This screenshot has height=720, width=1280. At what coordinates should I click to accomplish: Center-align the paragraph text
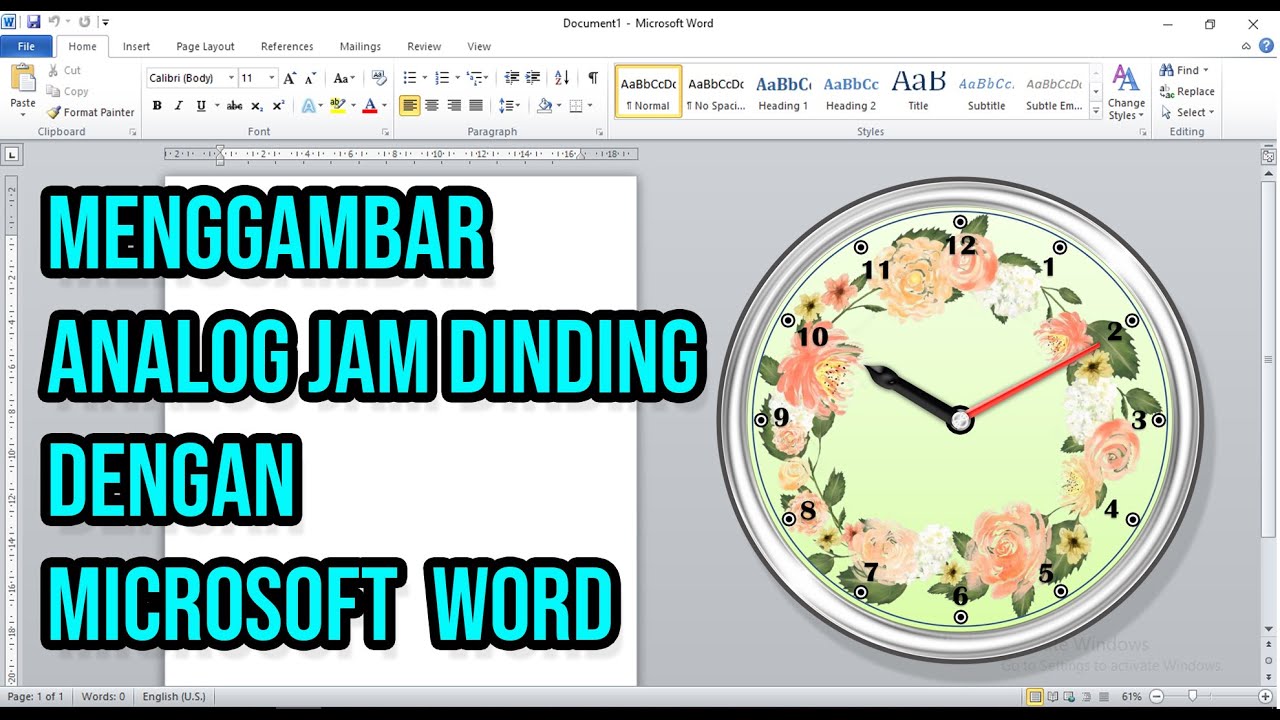point(432,105)
